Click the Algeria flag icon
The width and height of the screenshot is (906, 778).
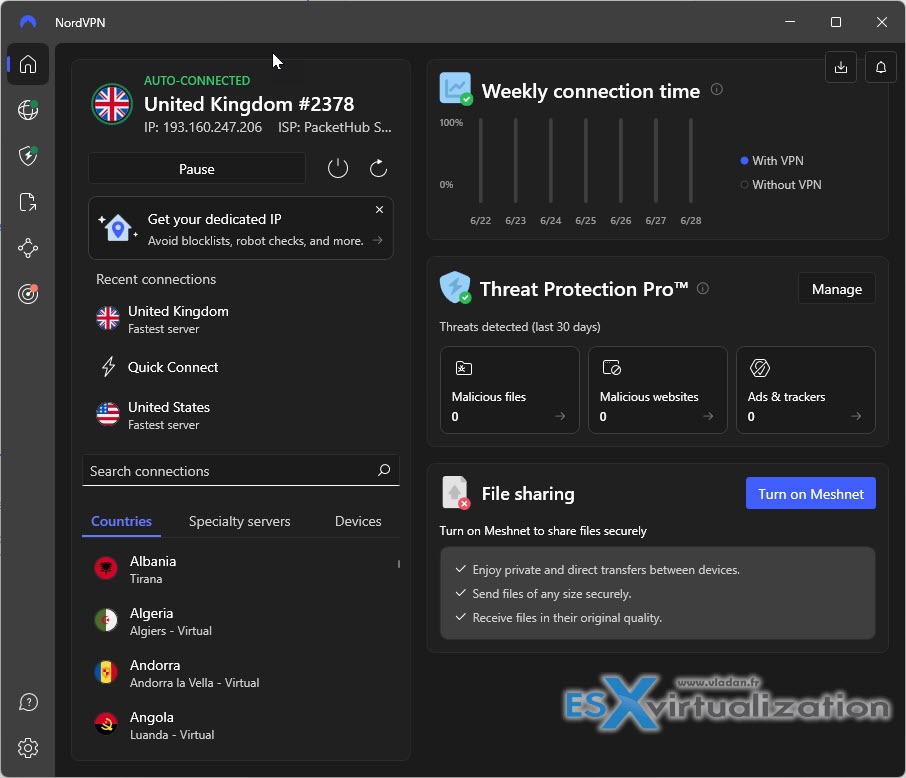[106, 620]
